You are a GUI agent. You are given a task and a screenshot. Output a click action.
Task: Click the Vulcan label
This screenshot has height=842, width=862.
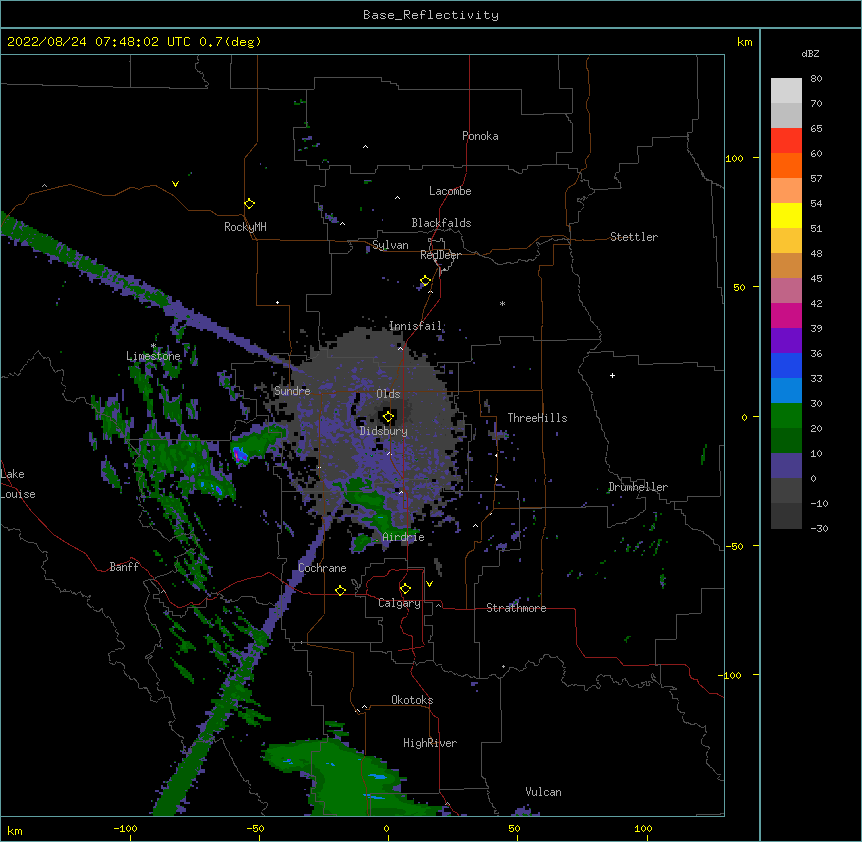point(543,792)
